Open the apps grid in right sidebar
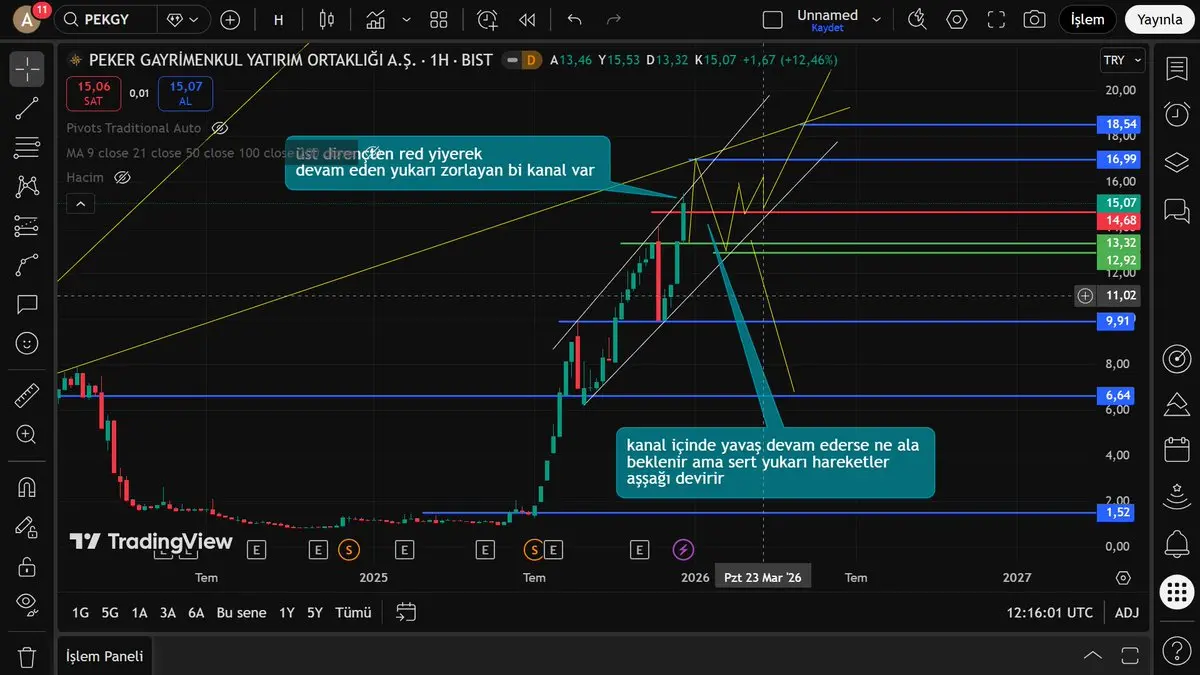 tap(1177, 591)
